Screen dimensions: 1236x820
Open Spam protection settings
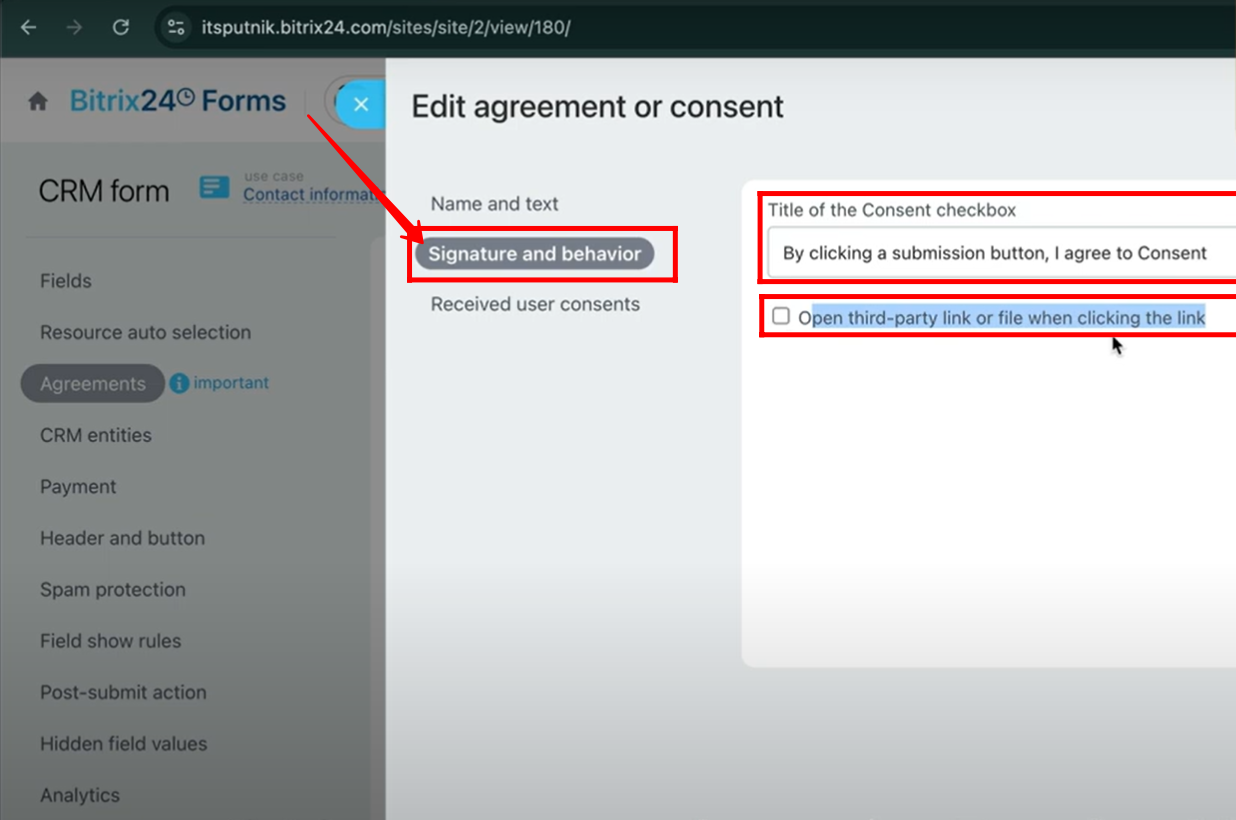pyautogui.click(x=113, y=589)
